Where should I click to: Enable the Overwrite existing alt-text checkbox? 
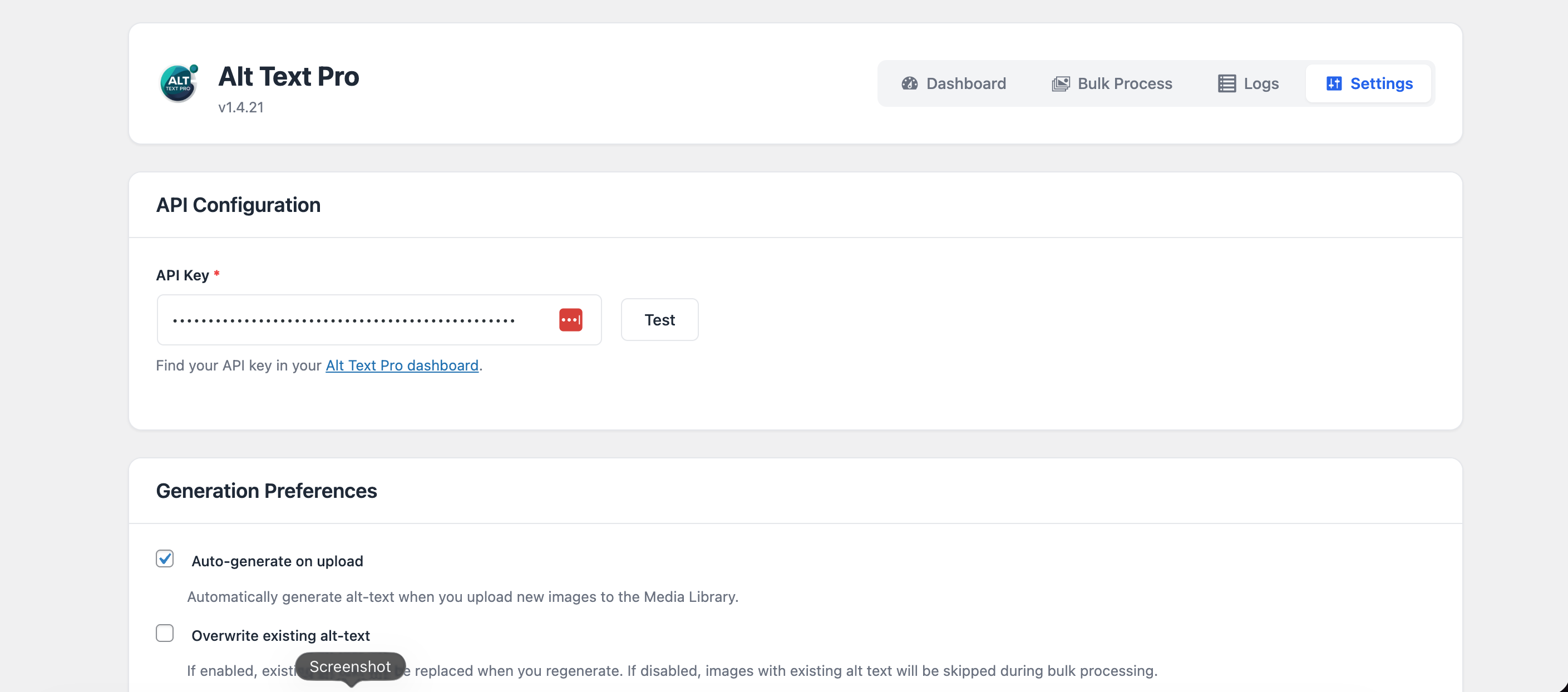(164, 633)
